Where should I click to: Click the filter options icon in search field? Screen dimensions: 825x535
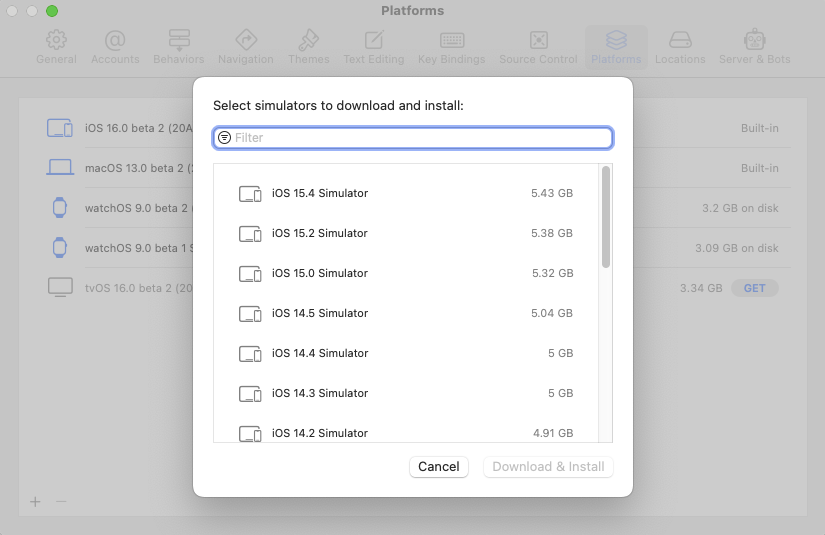click(225, 138)
